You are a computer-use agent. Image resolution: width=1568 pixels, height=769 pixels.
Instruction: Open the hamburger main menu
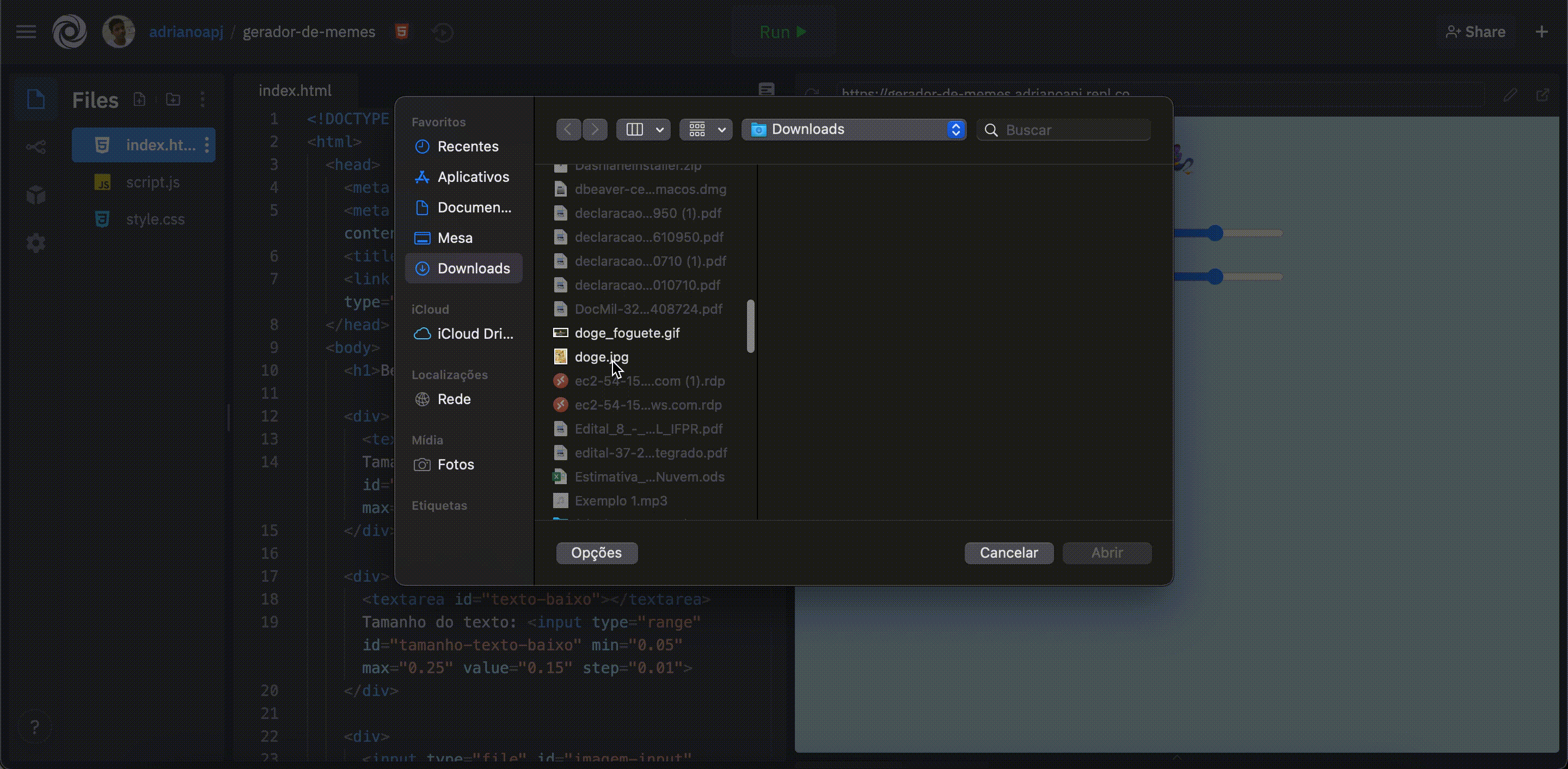pos(26,32)
